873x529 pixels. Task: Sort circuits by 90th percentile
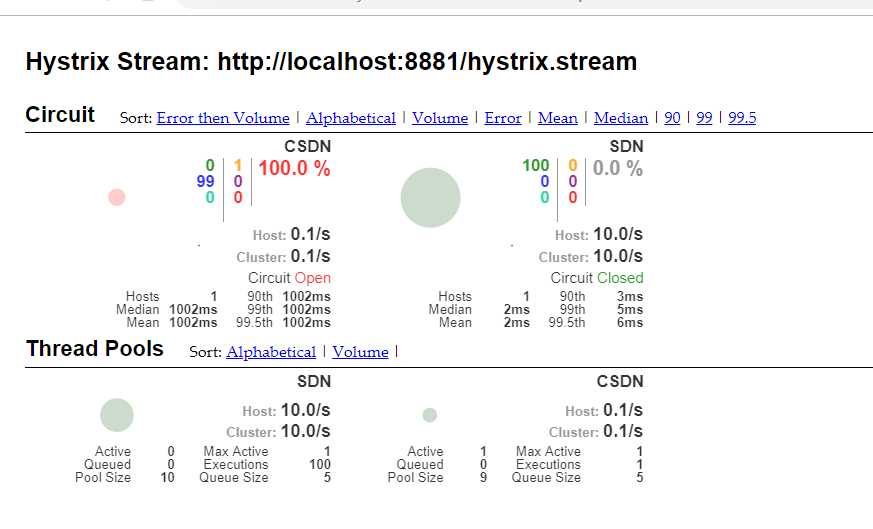tap(672, 118)
